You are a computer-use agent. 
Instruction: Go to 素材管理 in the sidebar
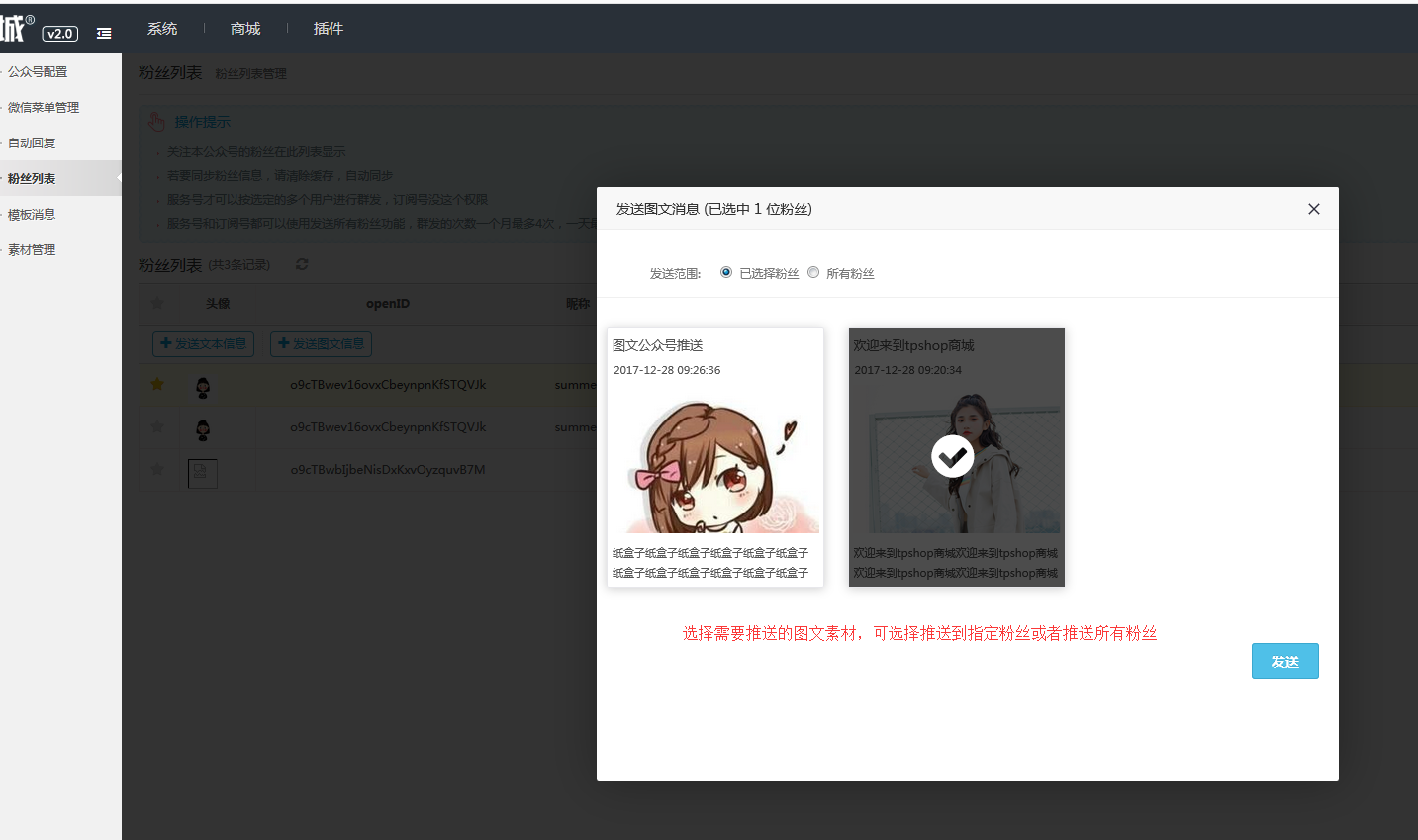tap(32, 250)
